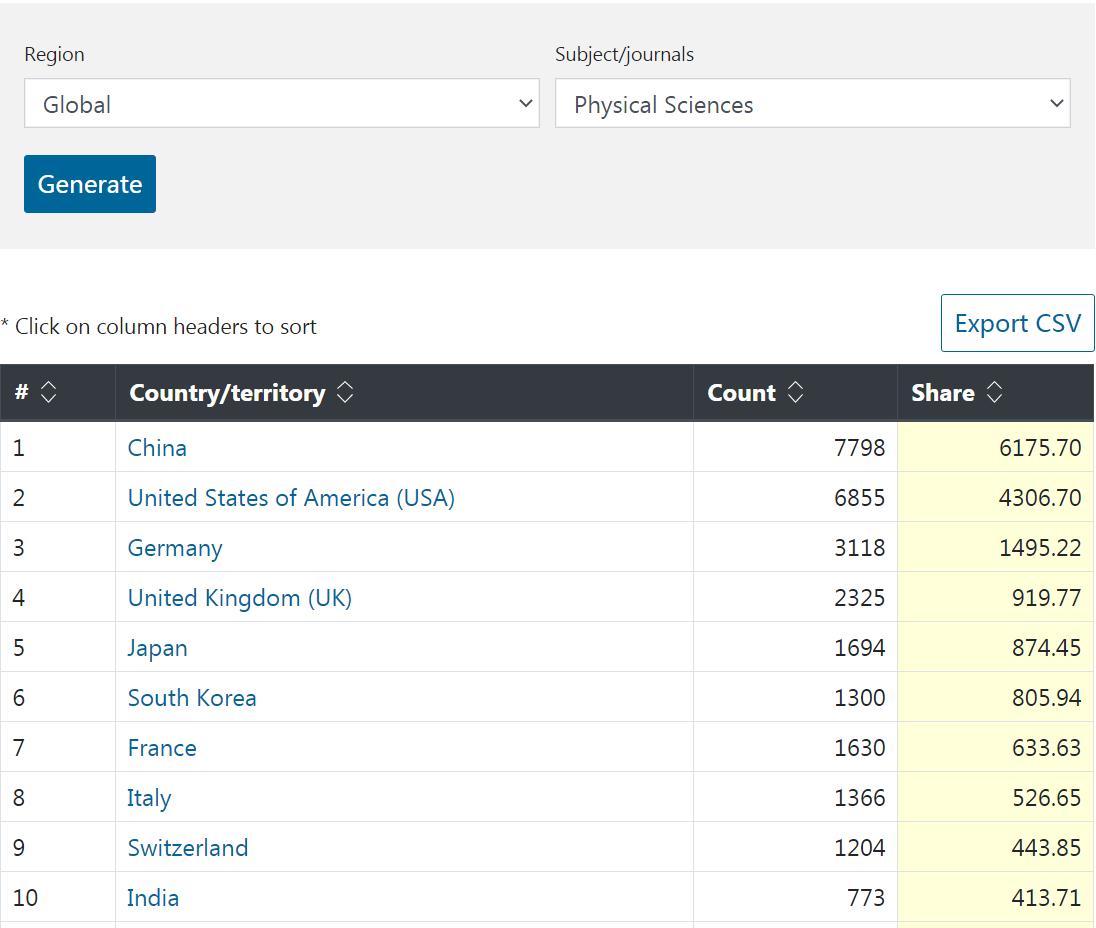Click Germany's count cell 3118
The image size is (1096, 928).
[x=859, y=548]
